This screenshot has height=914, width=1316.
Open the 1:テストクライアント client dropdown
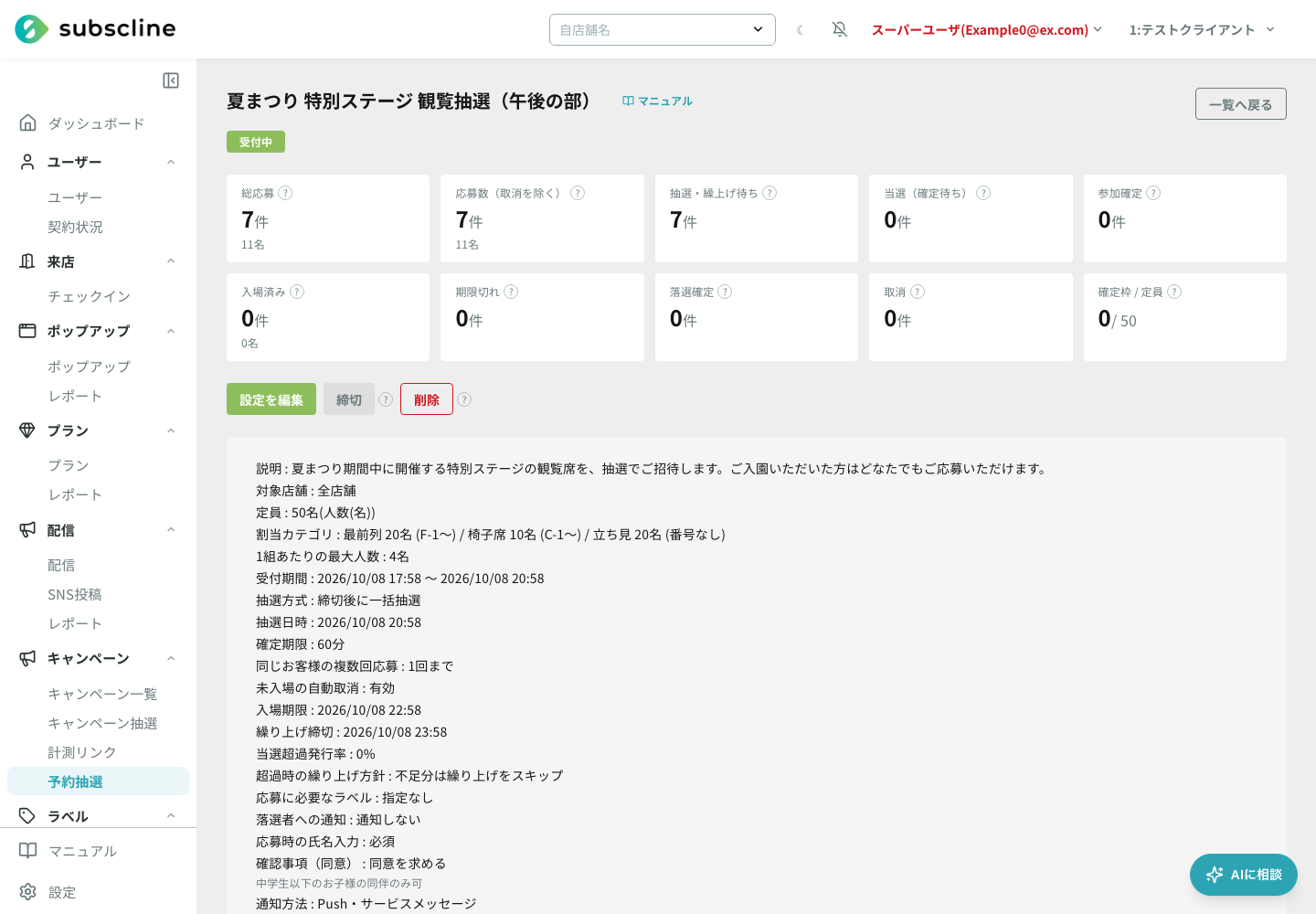point(1202,30)
